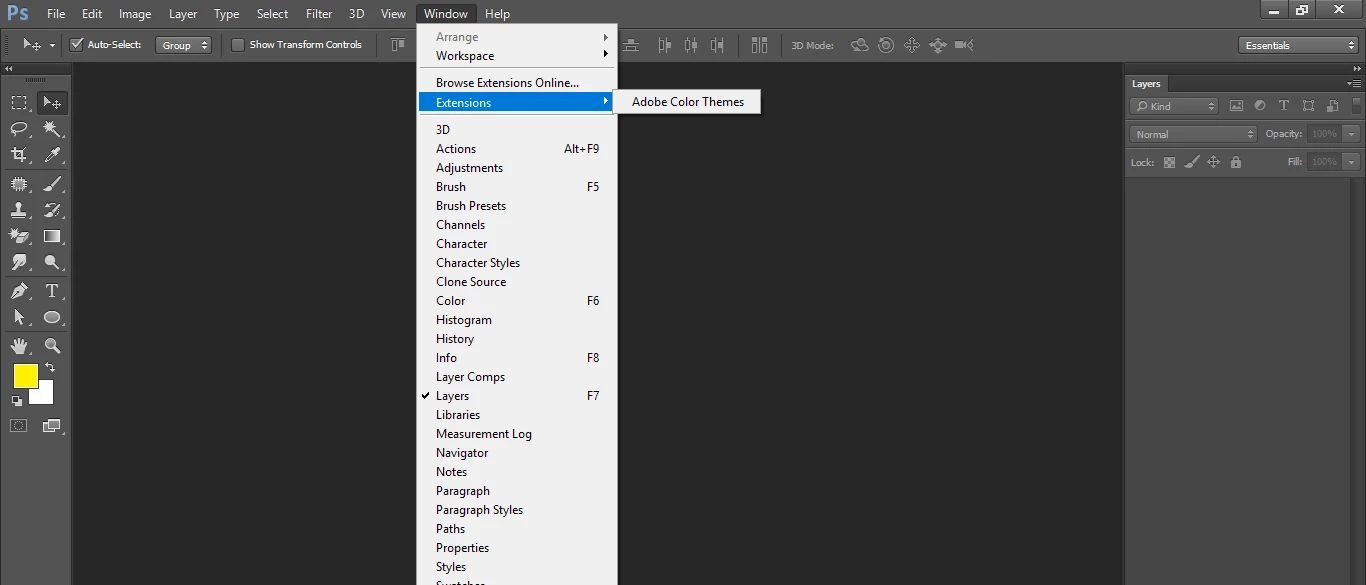Click 3D Mode pan object icon
The image size is (1366, 585).
tap(911, 45)
